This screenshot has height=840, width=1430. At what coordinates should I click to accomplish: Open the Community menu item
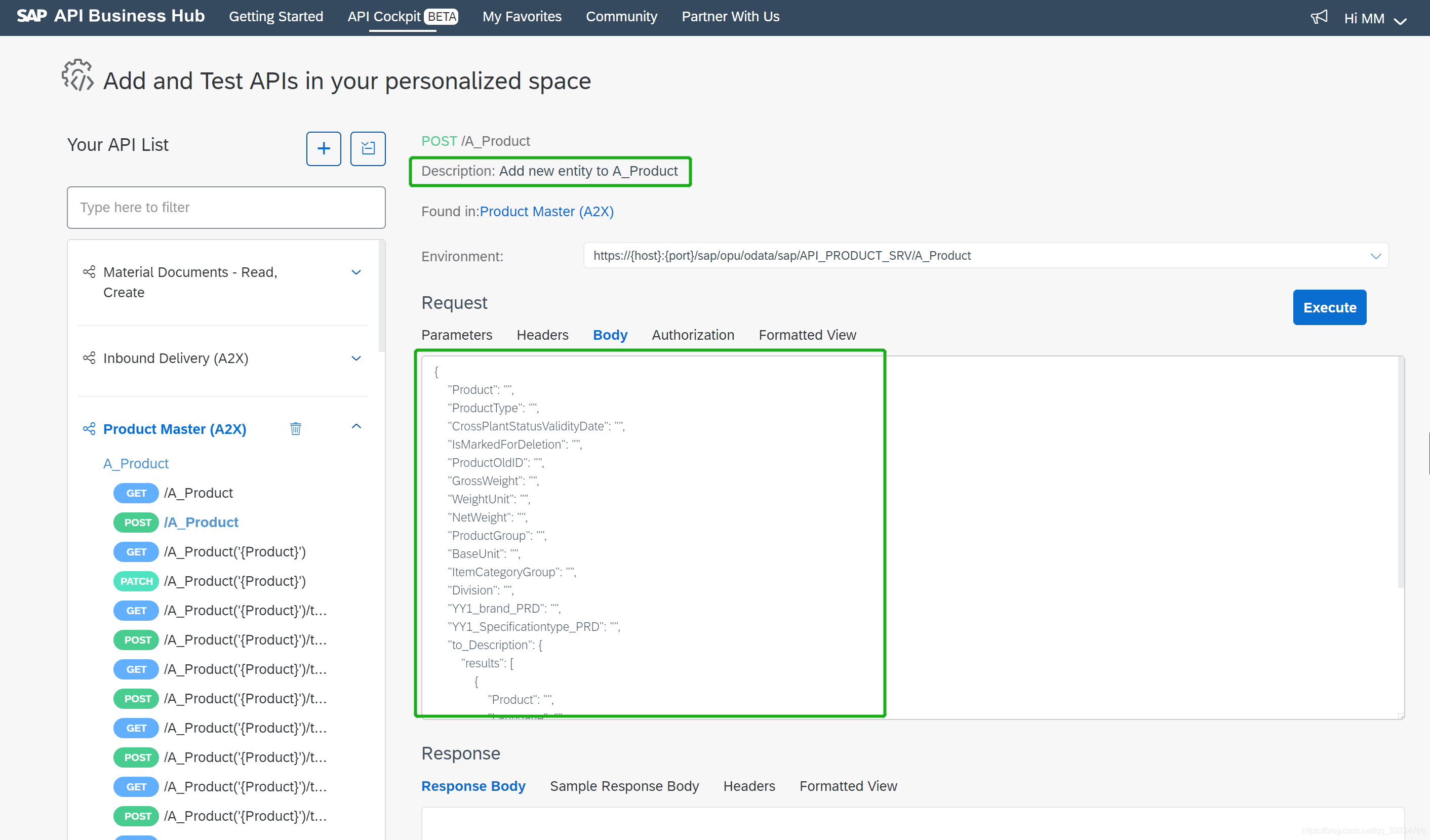(x=621, y=17)
